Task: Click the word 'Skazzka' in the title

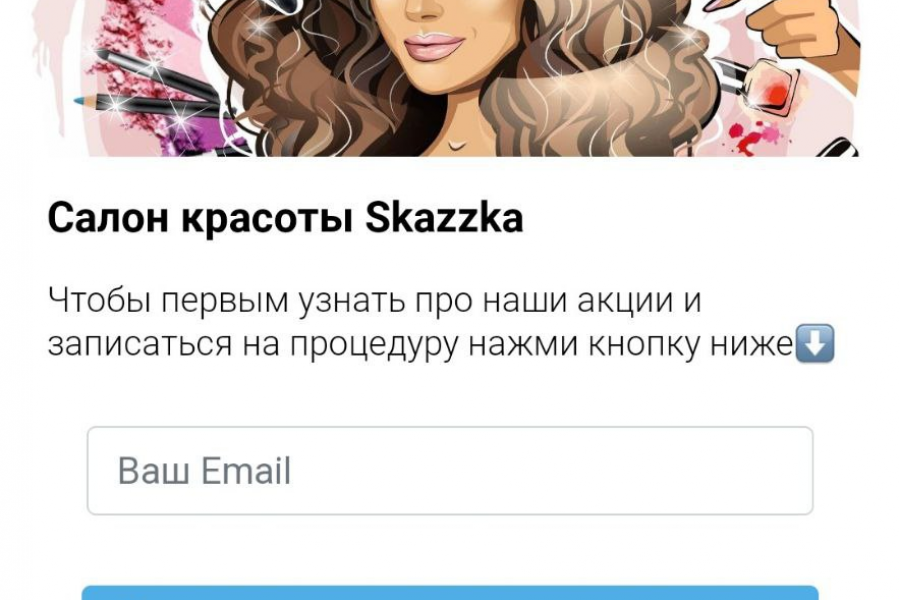Action: tap(444, 218)
